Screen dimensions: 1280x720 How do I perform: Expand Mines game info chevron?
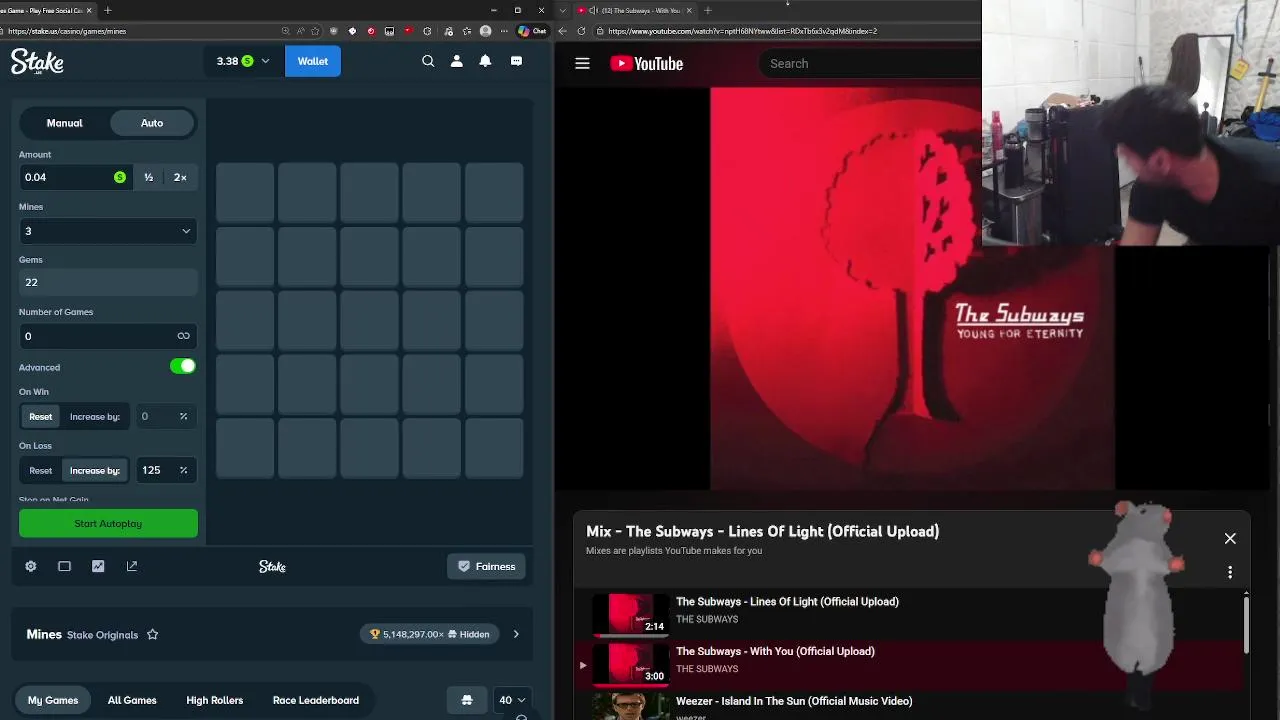pos(516,634)
